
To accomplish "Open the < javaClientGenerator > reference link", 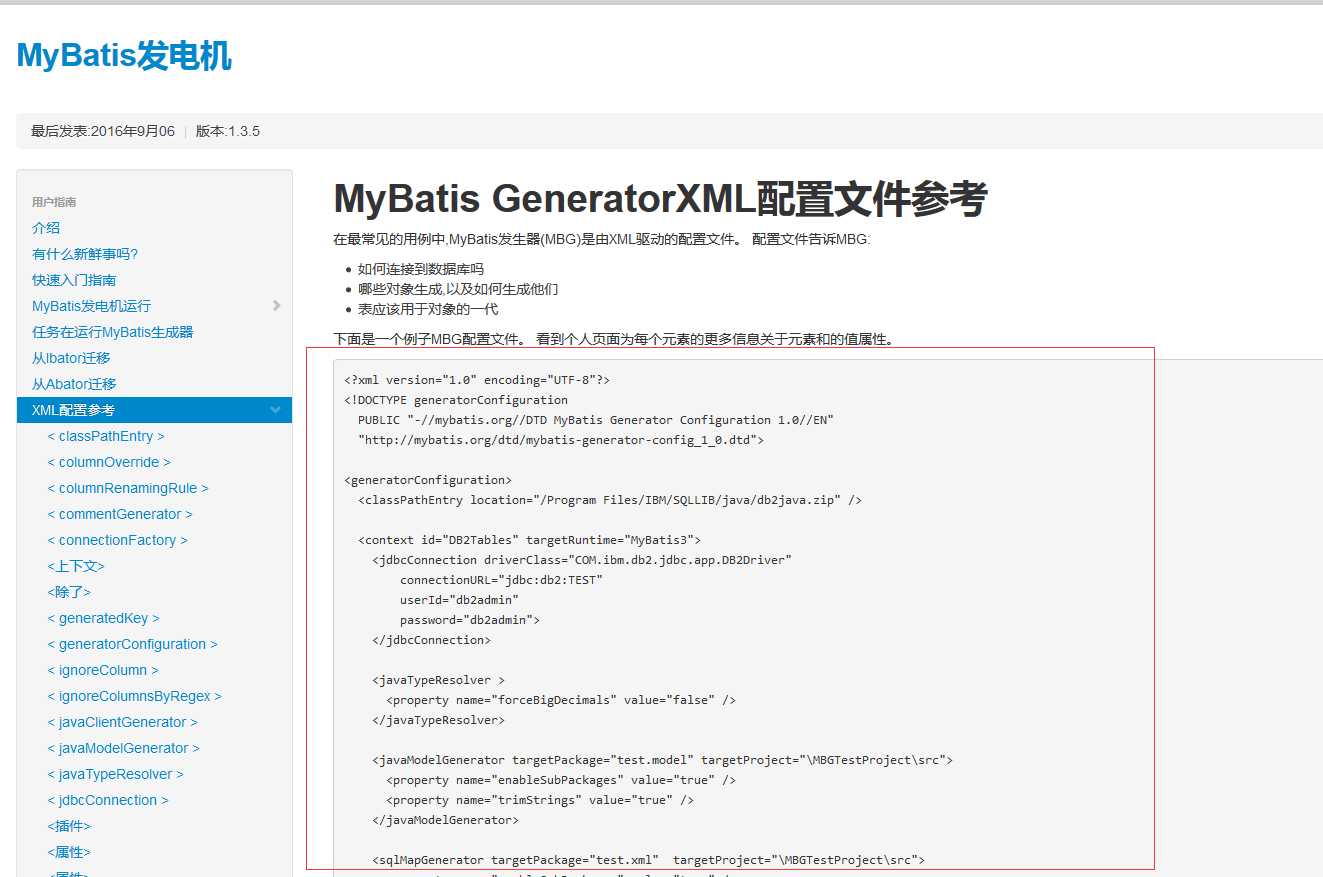I will (x=122, y=722).
